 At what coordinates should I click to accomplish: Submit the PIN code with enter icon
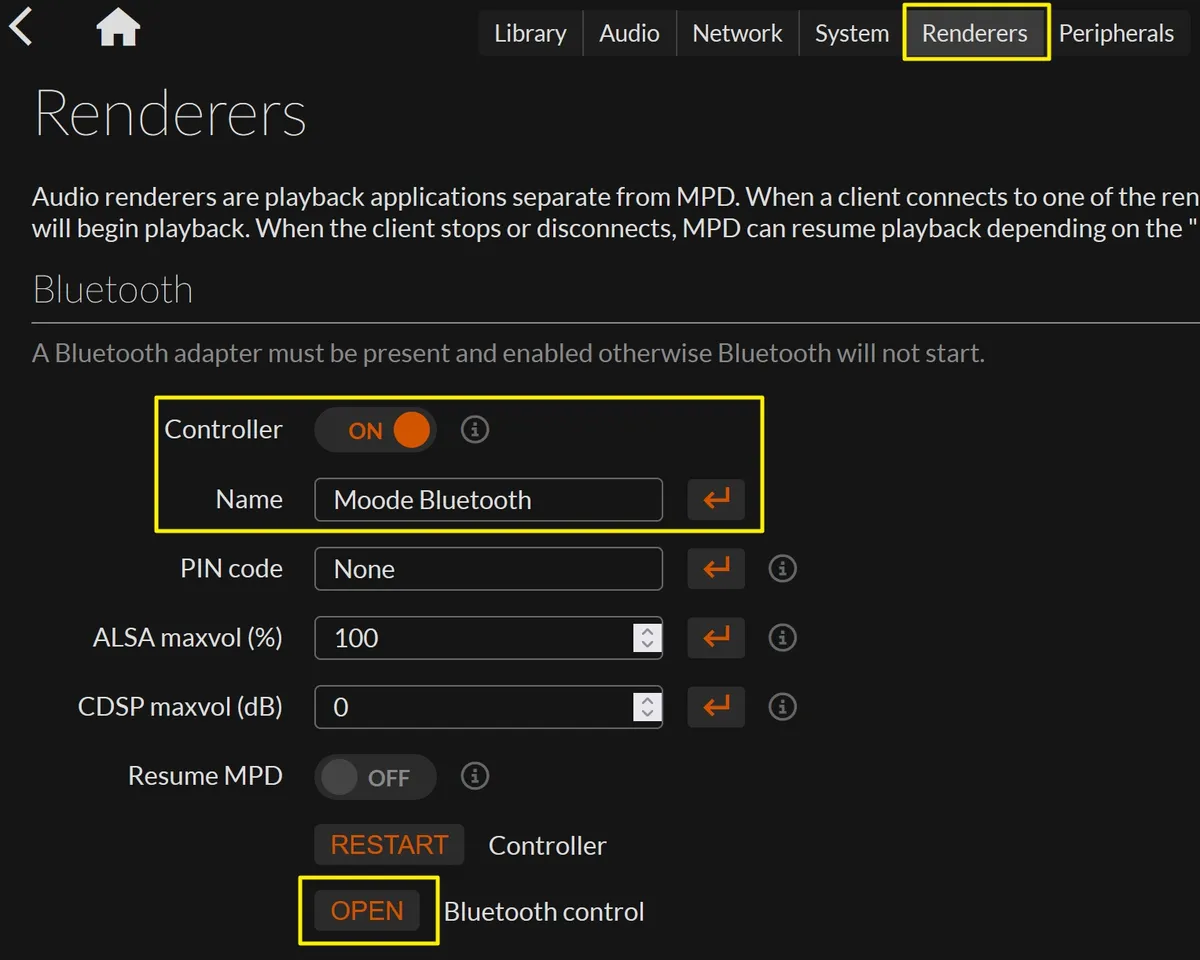pos(716,568)
